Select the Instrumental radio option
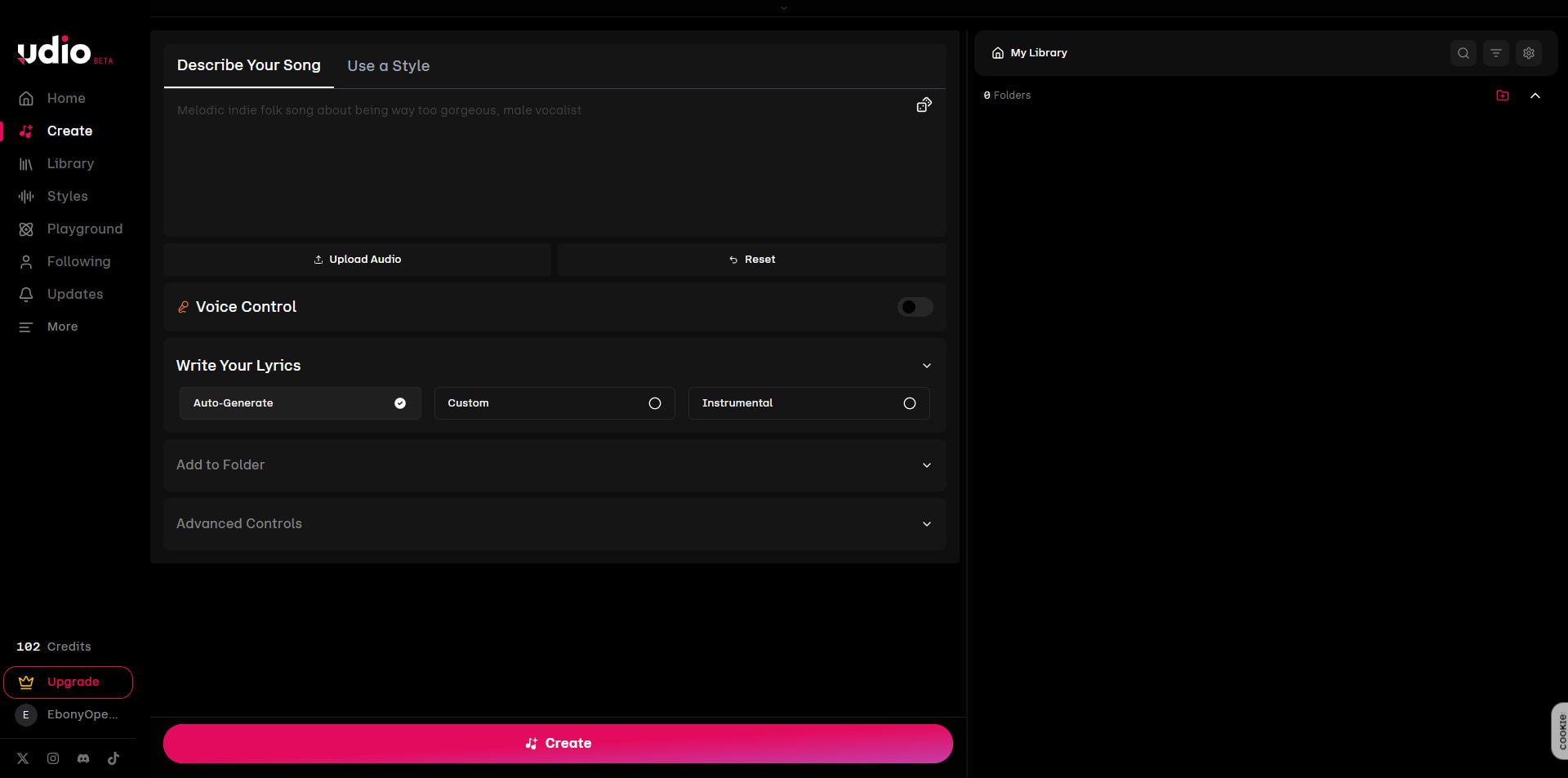Screen dimensions: 1568x778 pos(808,403)
